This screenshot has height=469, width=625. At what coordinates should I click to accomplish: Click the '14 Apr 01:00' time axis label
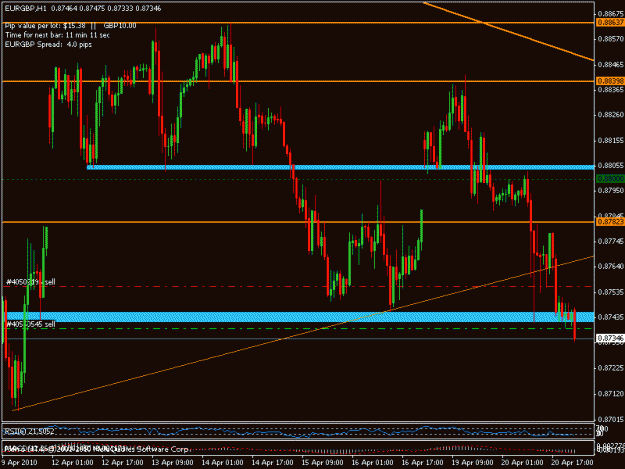coord(222,463)
